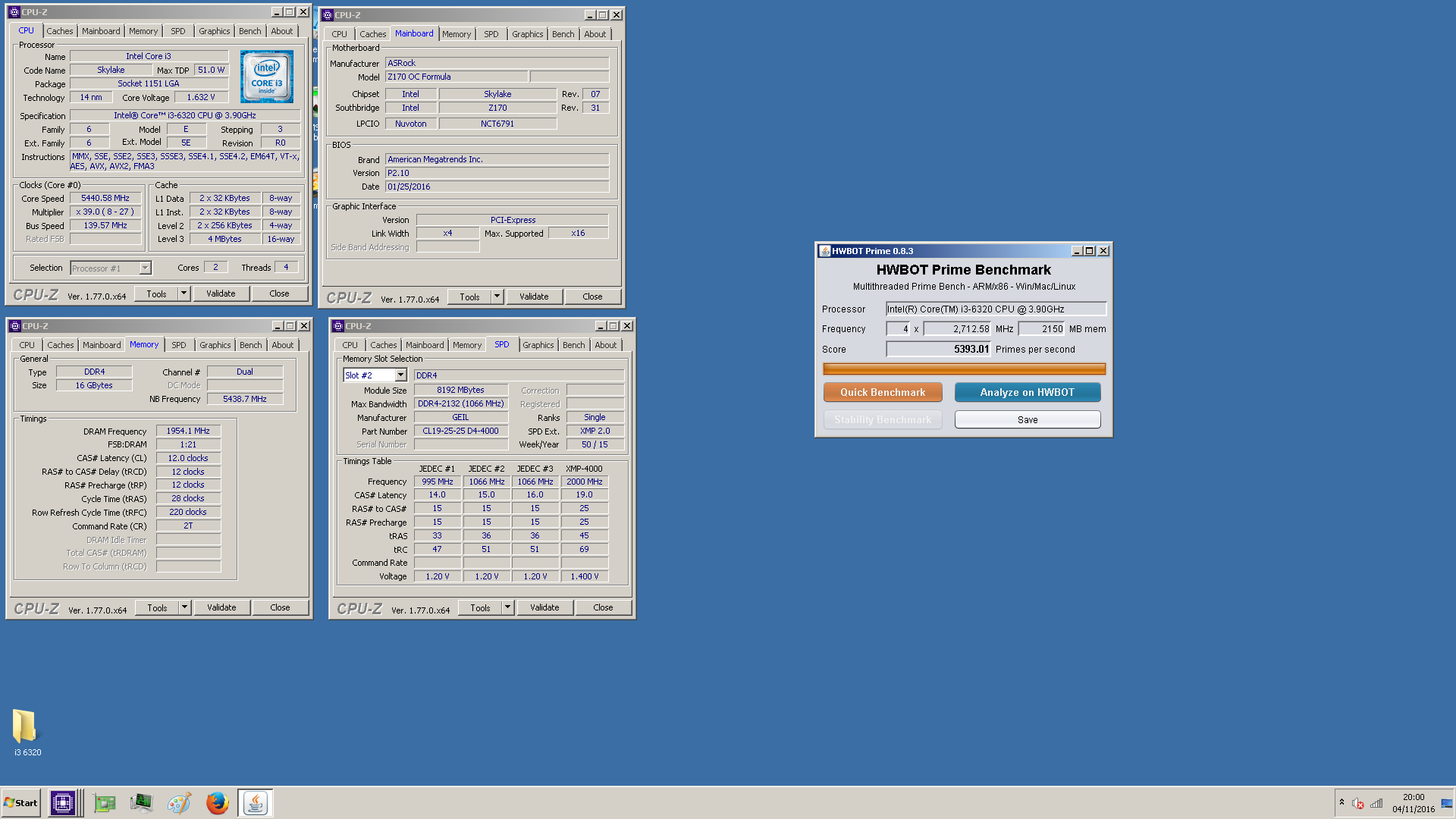Click the XMP-4000 frequency 2000 MHz cell

[584, 482]
